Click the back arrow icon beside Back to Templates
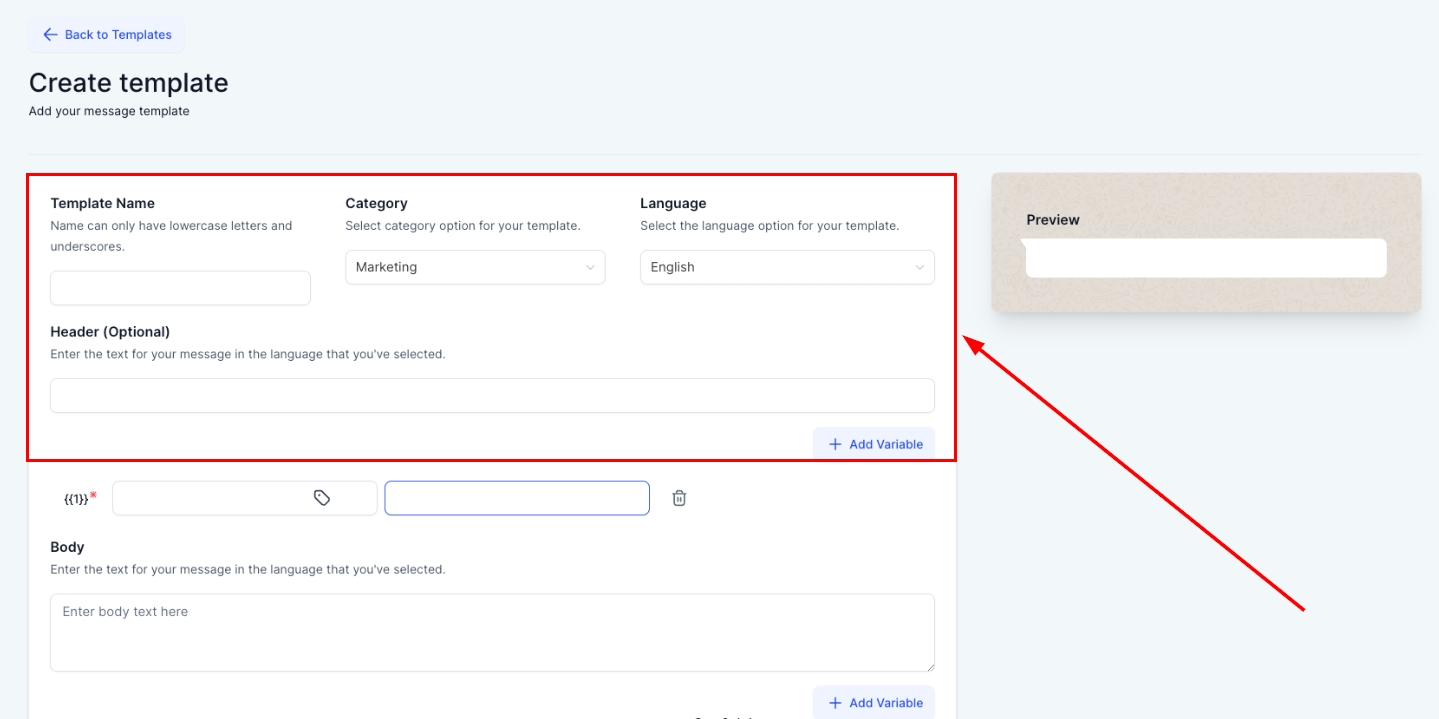The width and height of the screenshot is (1439, 719). point(50,35)
